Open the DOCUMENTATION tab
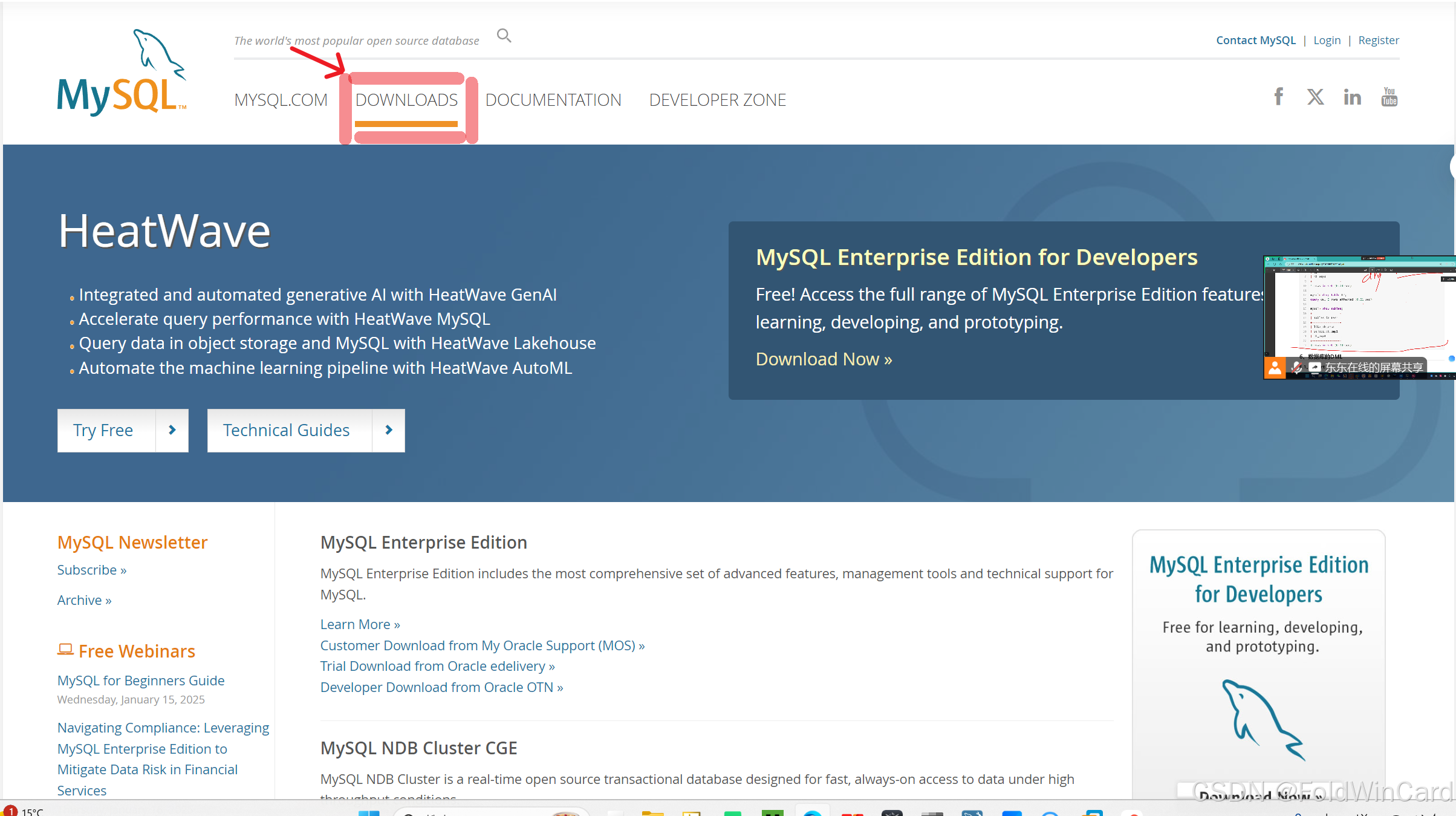The image size is (1456, 816). (553, 100)
